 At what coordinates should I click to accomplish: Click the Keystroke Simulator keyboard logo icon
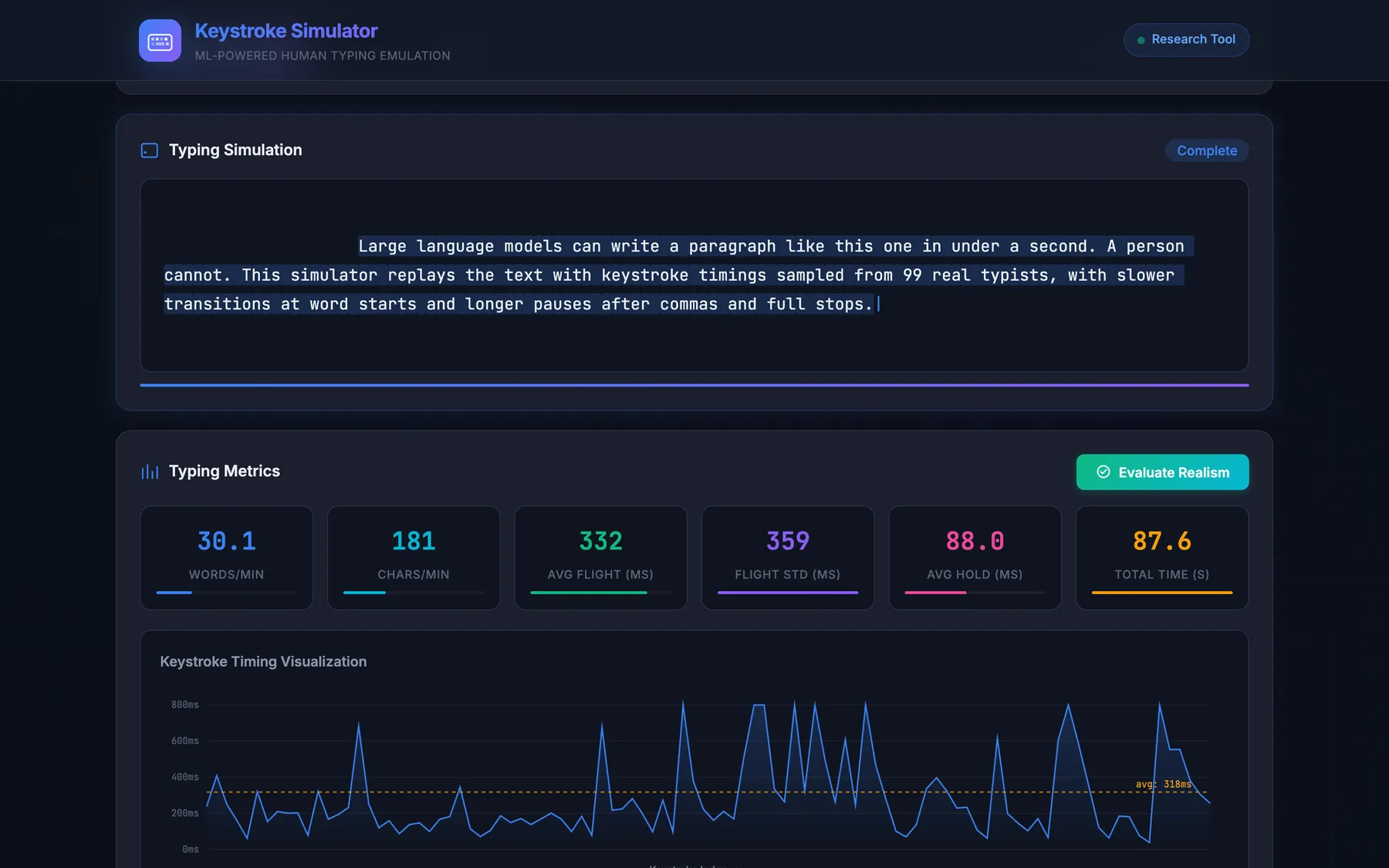(160, 40)
